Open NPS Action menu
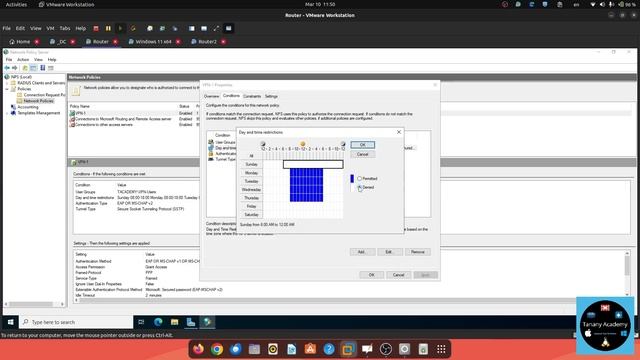This screenshot has width=640, height=360. click(23, 60)
